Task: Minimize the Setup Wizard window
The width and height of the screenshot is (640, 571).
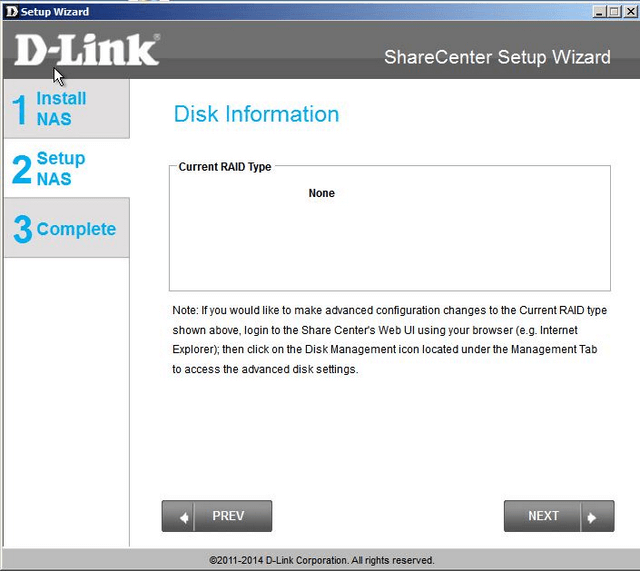Action: (x=599, y=11)
